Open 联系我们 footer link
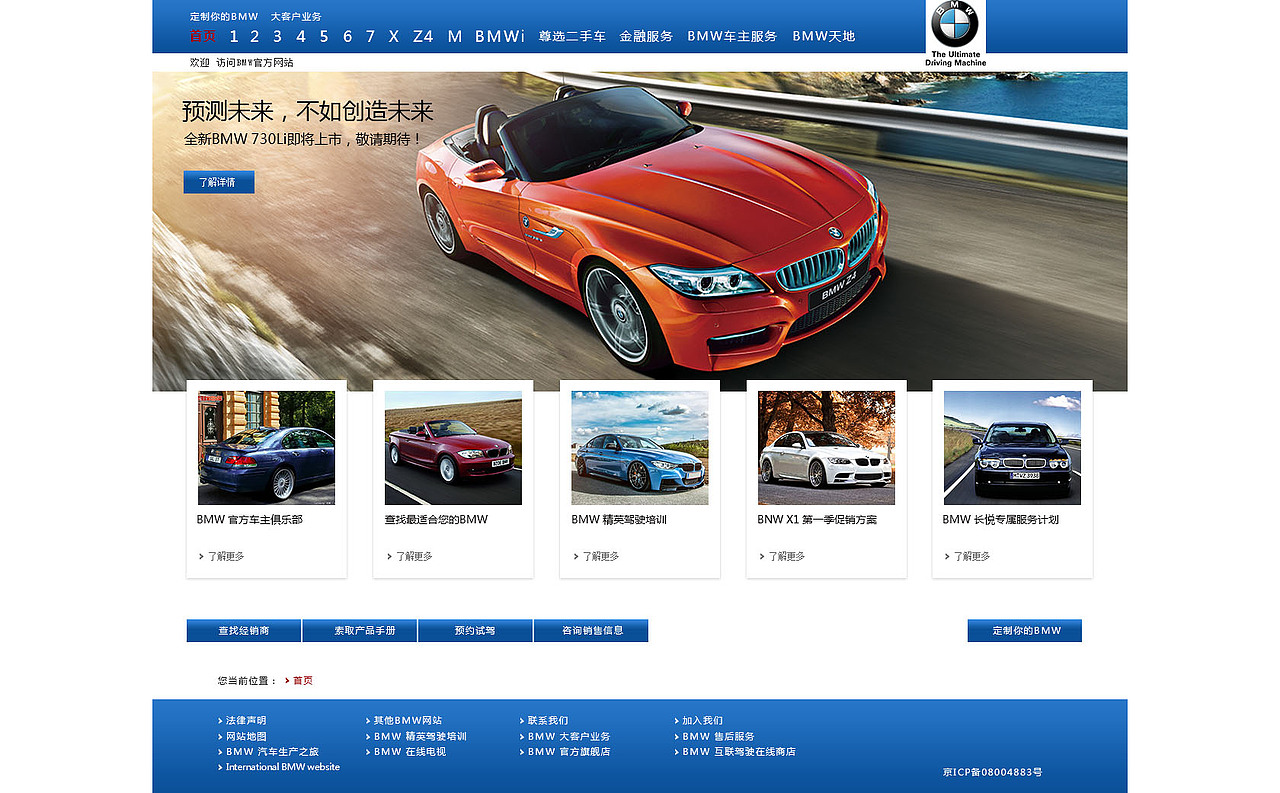Image resolution: width=1280 pixels, height=793 pixels. 548,721
